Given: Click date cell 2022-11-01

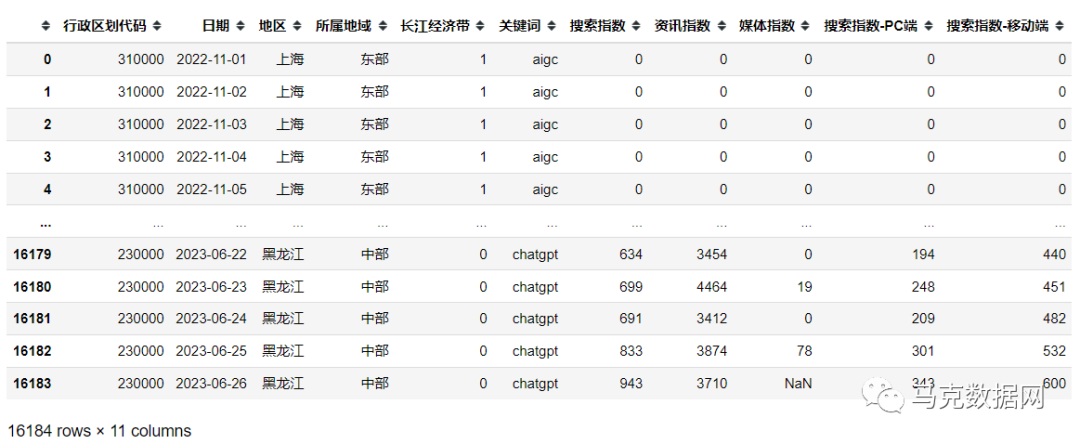Looking at the screenshot, I should [x=211, y=59].
